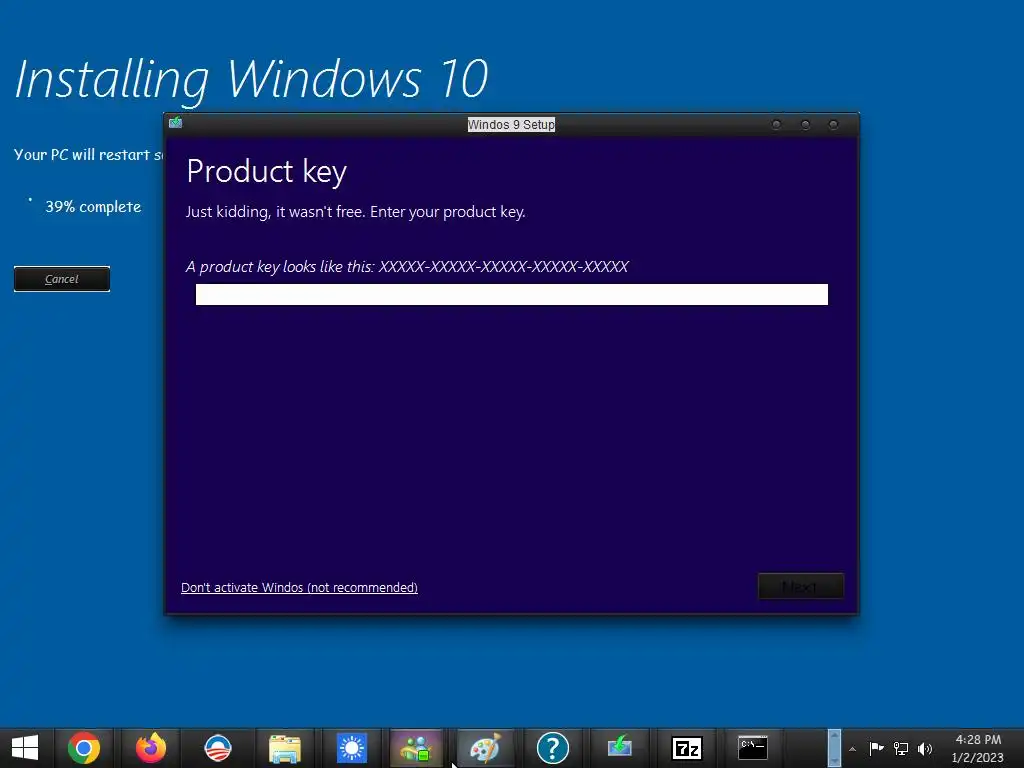Open the network status tray icon
This screenshot has height=768, width=1024.
coord(901,749)
